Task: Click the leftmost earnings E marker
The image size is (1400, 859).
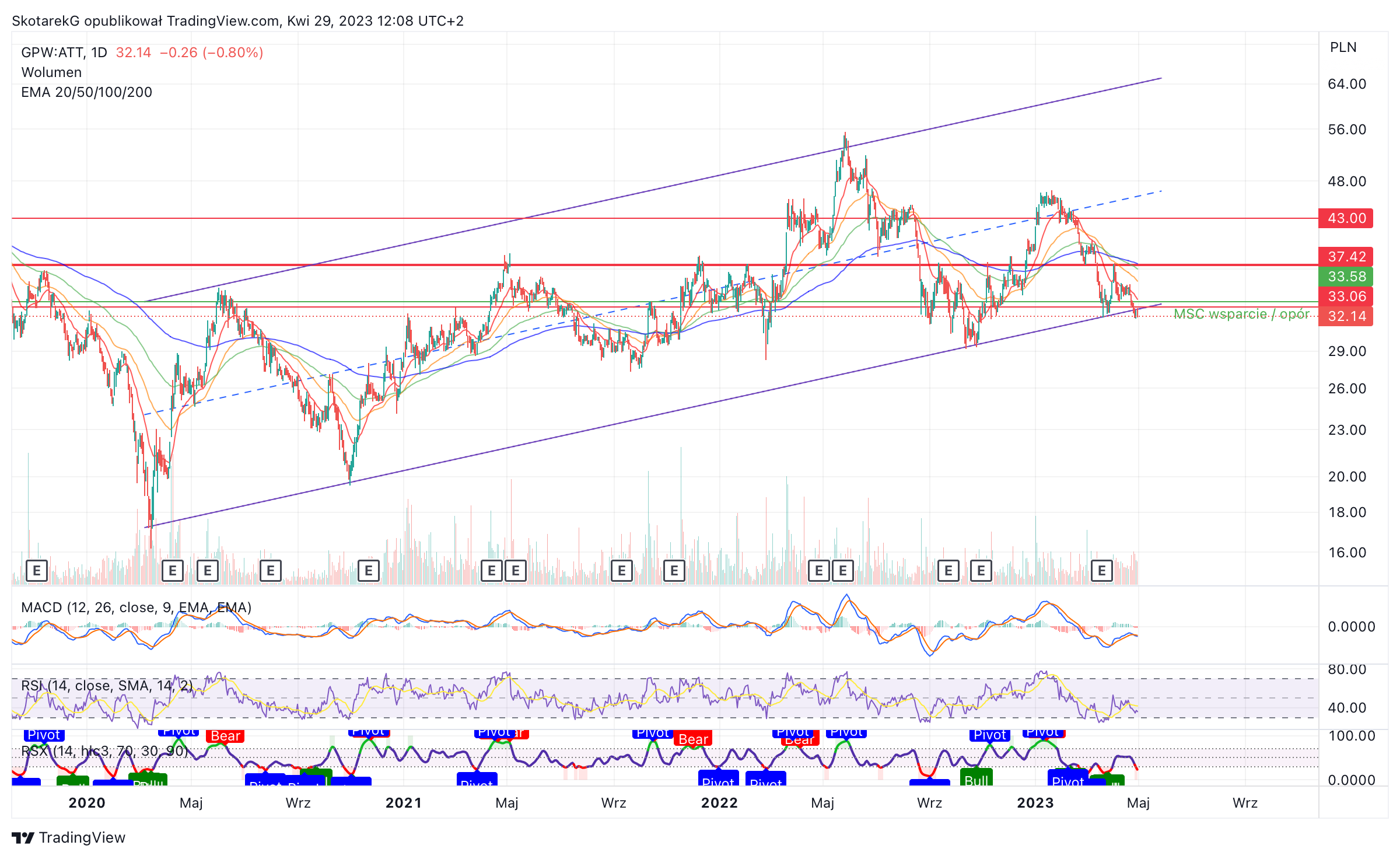Action: tap(37, 570)
